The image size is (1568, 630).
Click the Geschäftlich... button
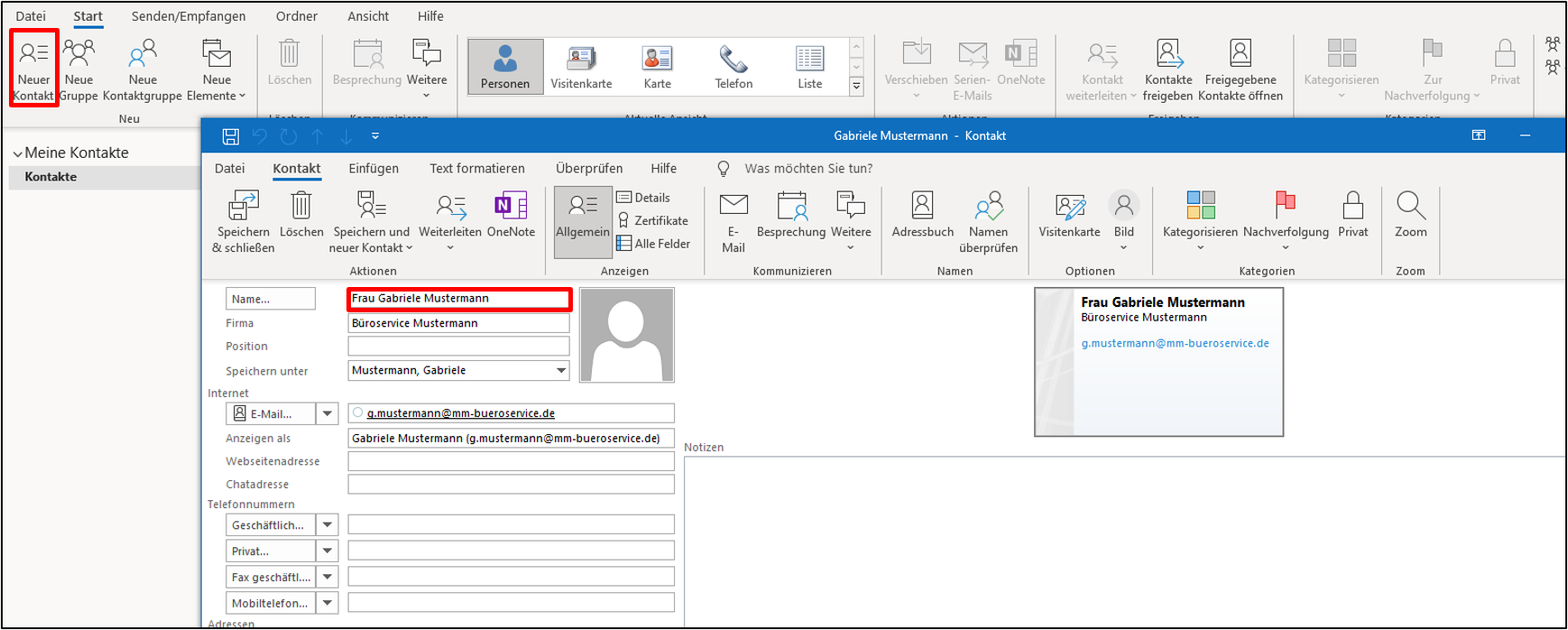(271, 524)
